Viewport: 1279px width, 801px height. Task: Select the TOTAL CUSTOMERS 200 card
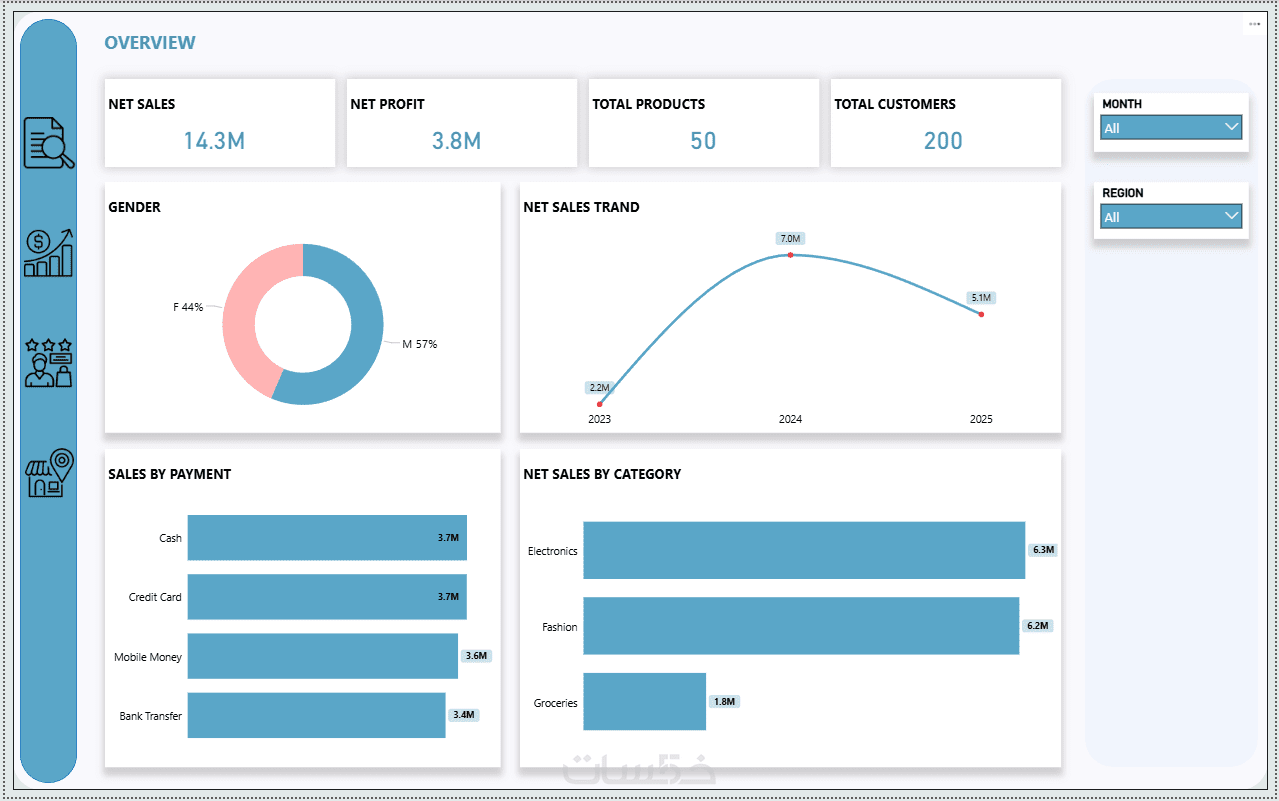point(946,123)
